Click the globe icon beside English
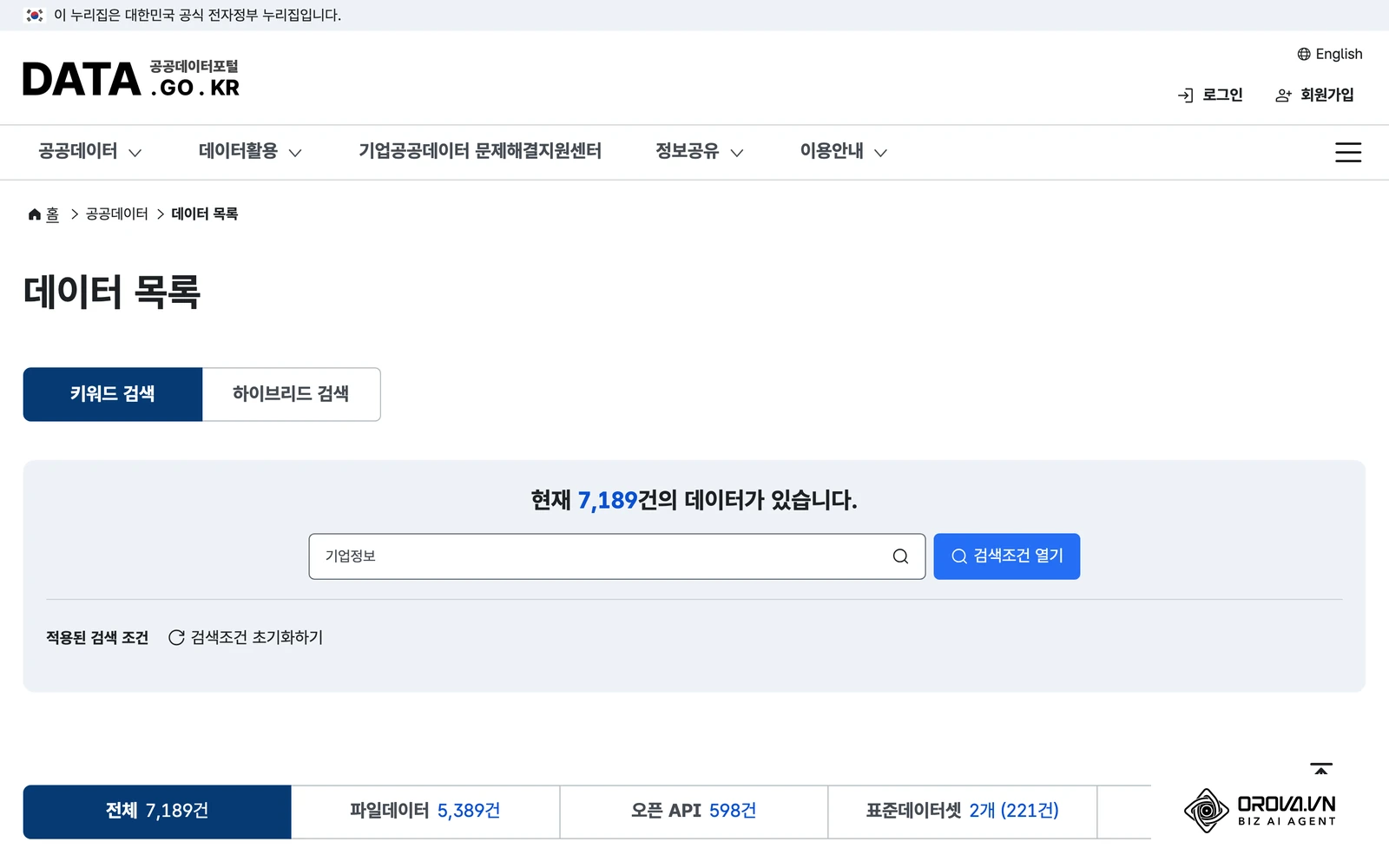The height and width of the screenshot is (868, 1389). [1304, 54]
